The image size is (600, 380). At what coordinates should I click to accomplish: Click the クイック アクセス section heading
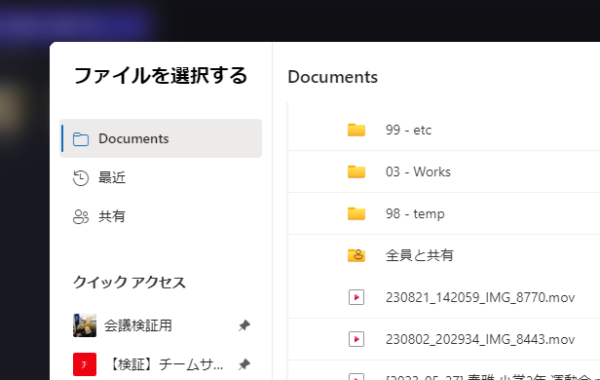tap(129, 282)
